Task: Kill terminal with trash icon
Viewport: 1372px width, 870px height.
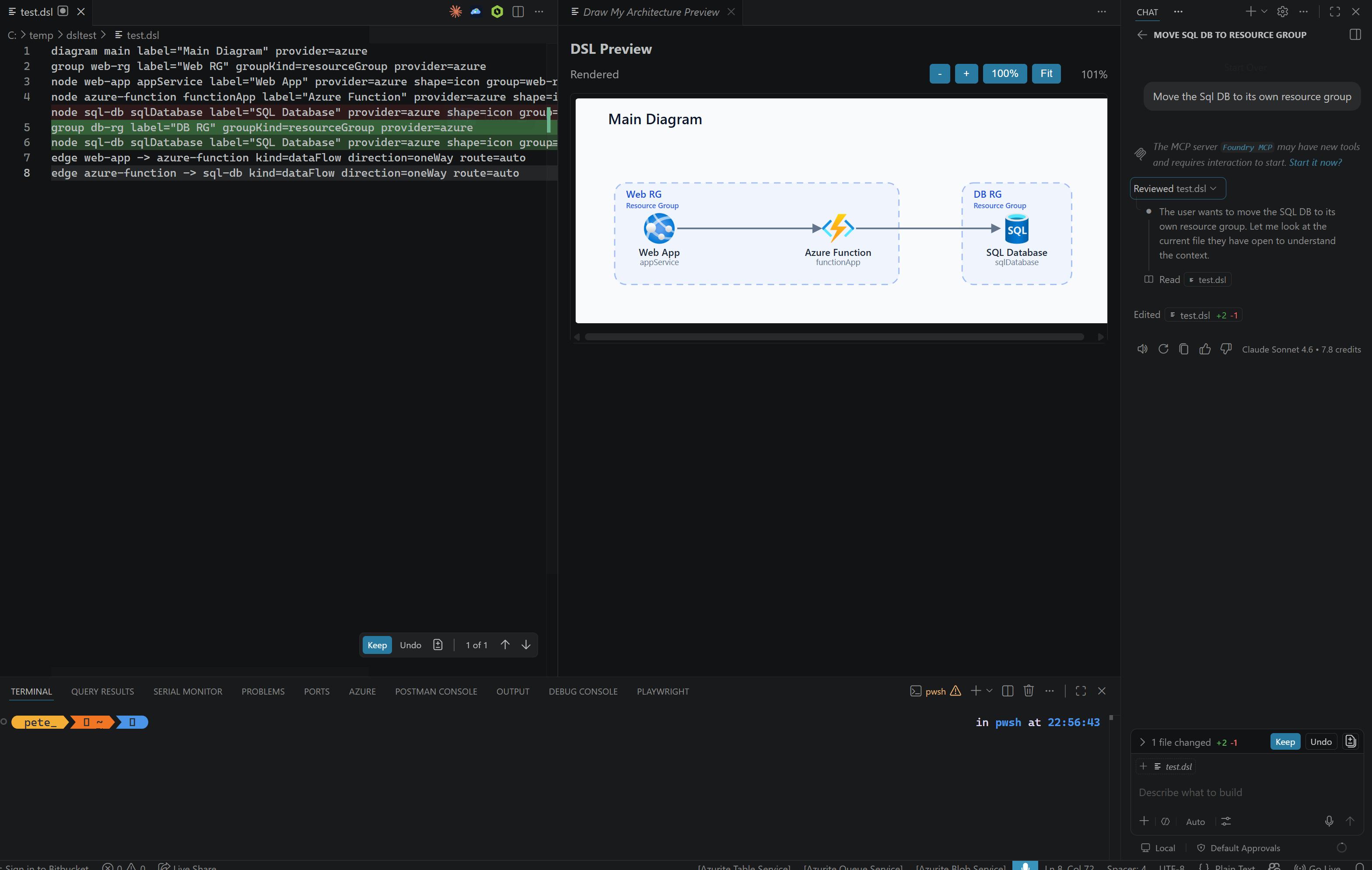Action: pos(1029,691)
